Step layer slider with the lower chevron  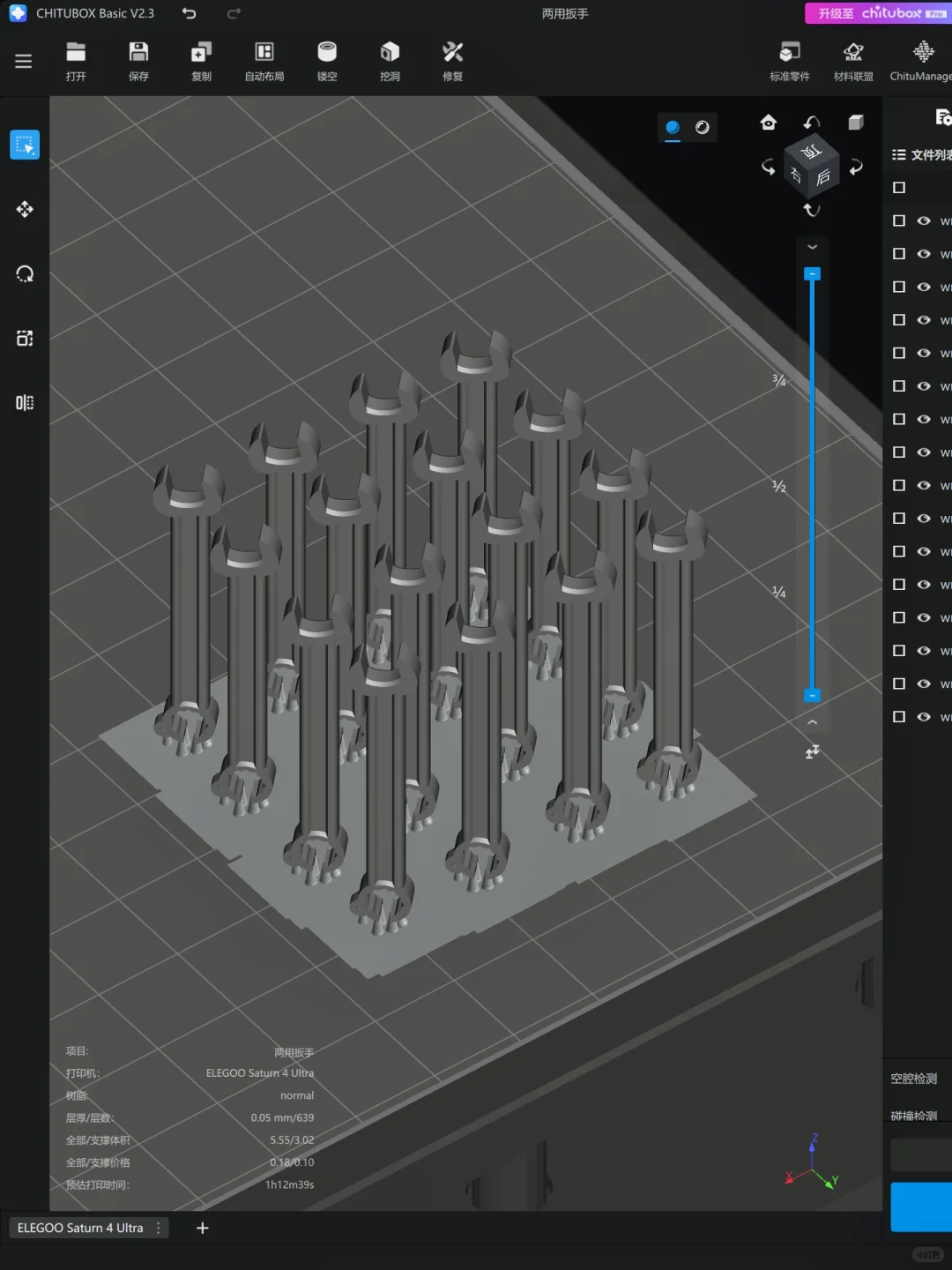[x=813, y=722]
